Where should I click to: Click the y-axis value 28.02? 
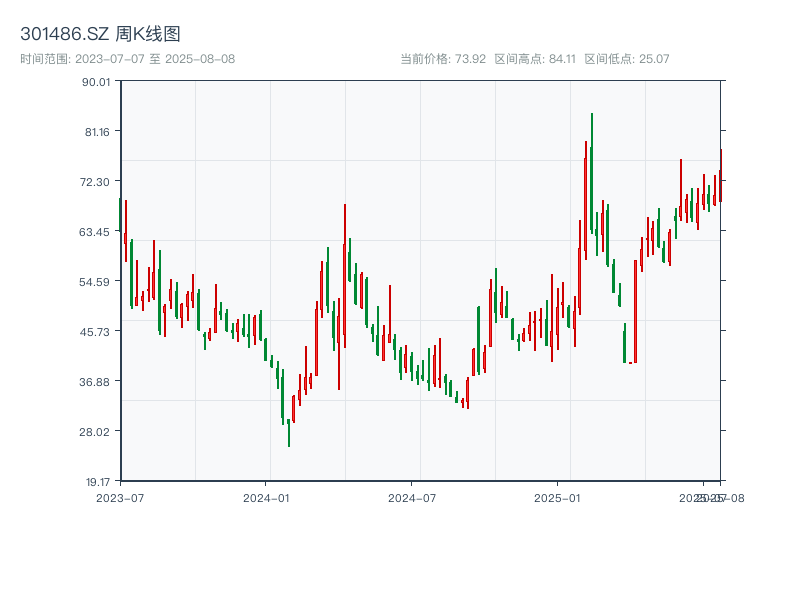pyautogui.click(x=94, y=432)
